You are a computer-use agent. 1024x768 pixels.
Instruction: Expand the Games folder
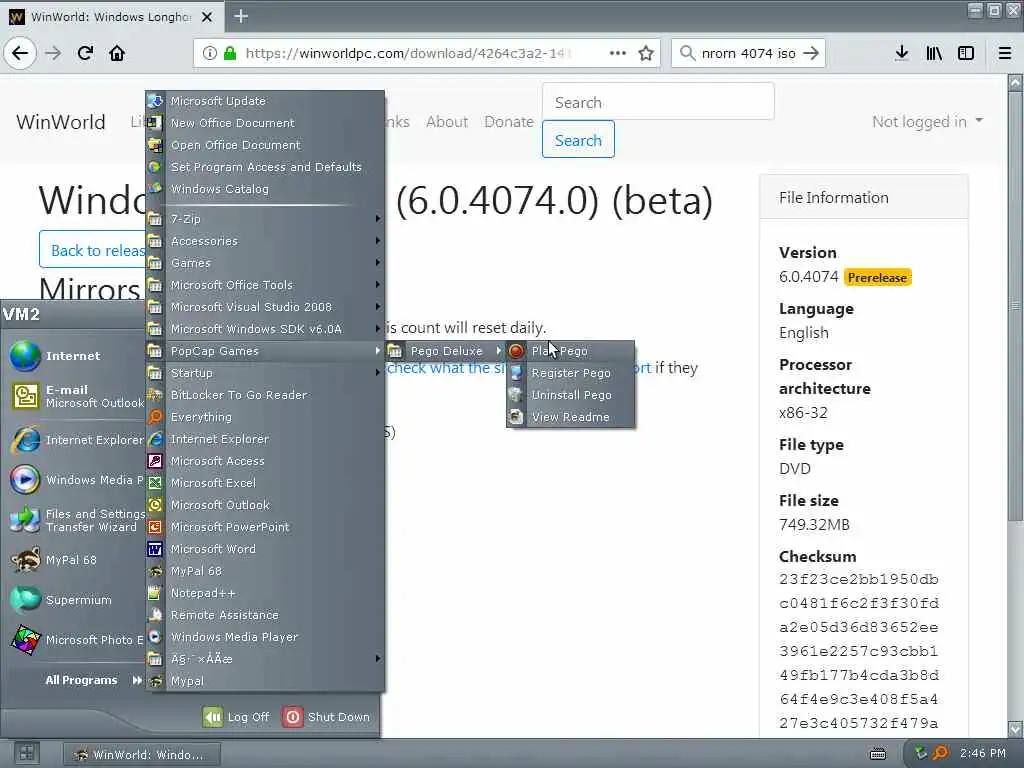(264, 263)
